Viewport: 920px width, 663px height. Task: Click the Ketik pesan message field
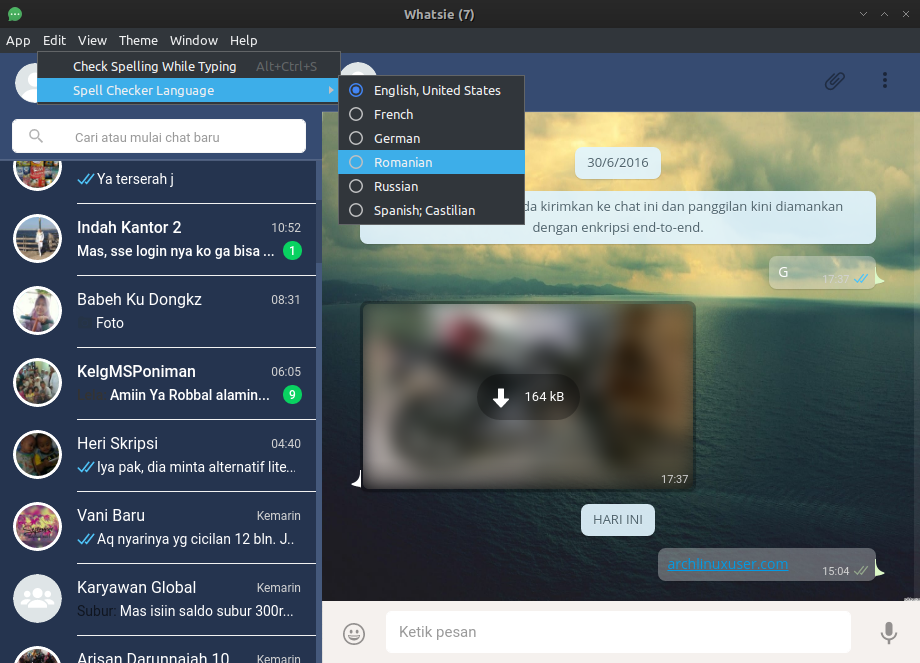click(618, 632)
